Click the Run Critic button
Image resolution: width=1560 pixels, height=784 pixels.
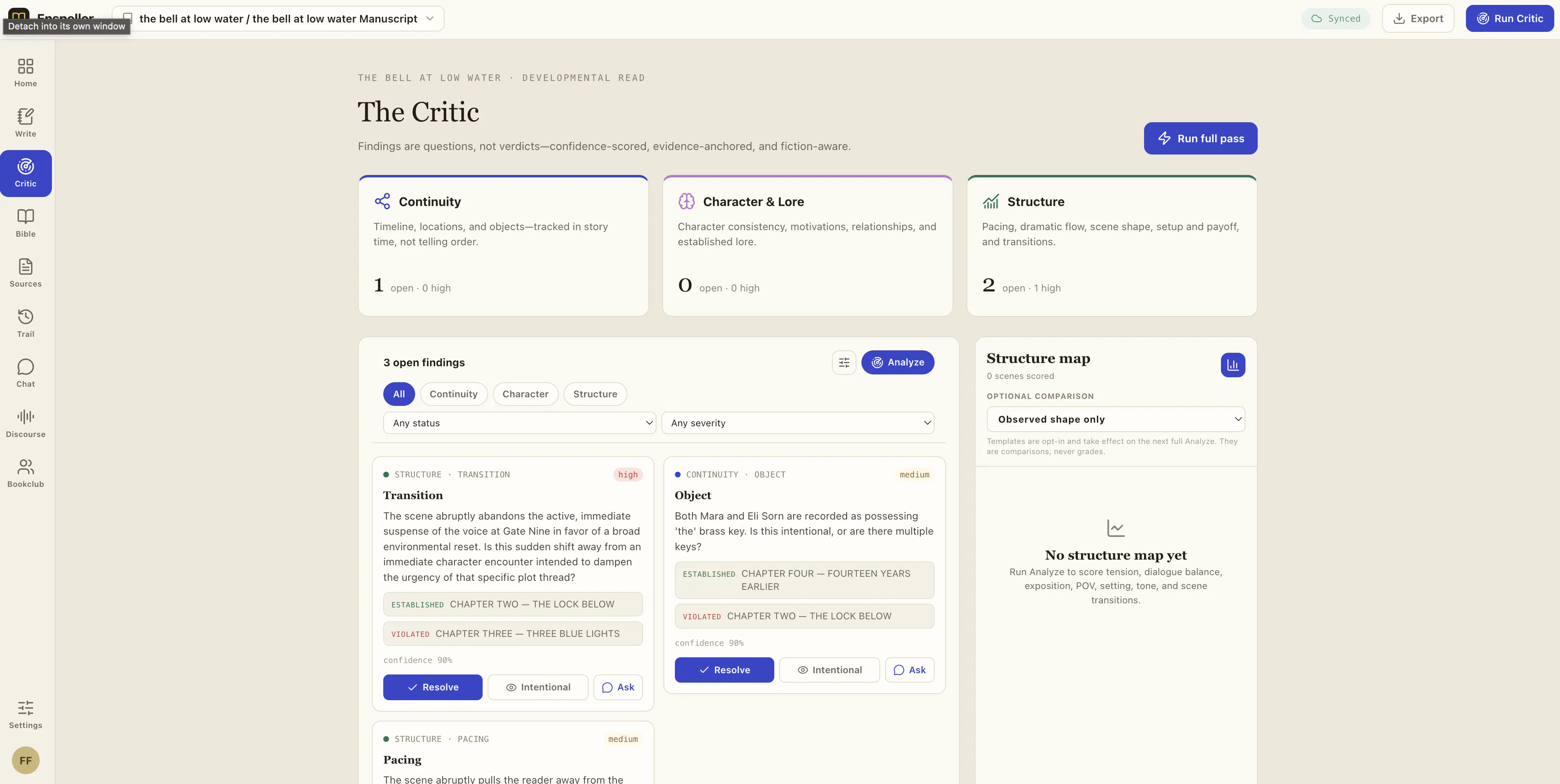pos(1509,19)
